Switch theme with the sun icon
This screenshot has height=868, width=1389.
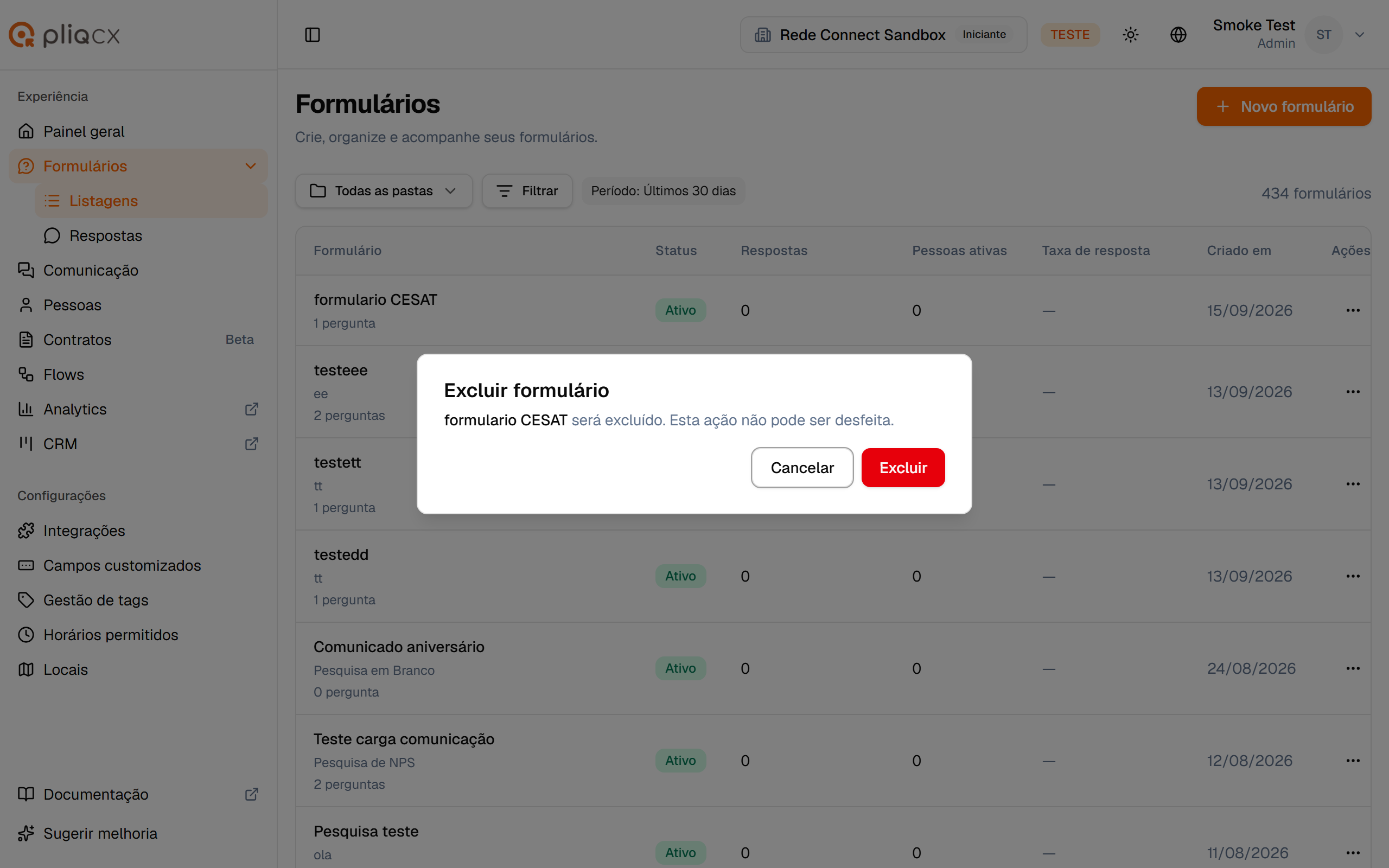(1130, 34)
